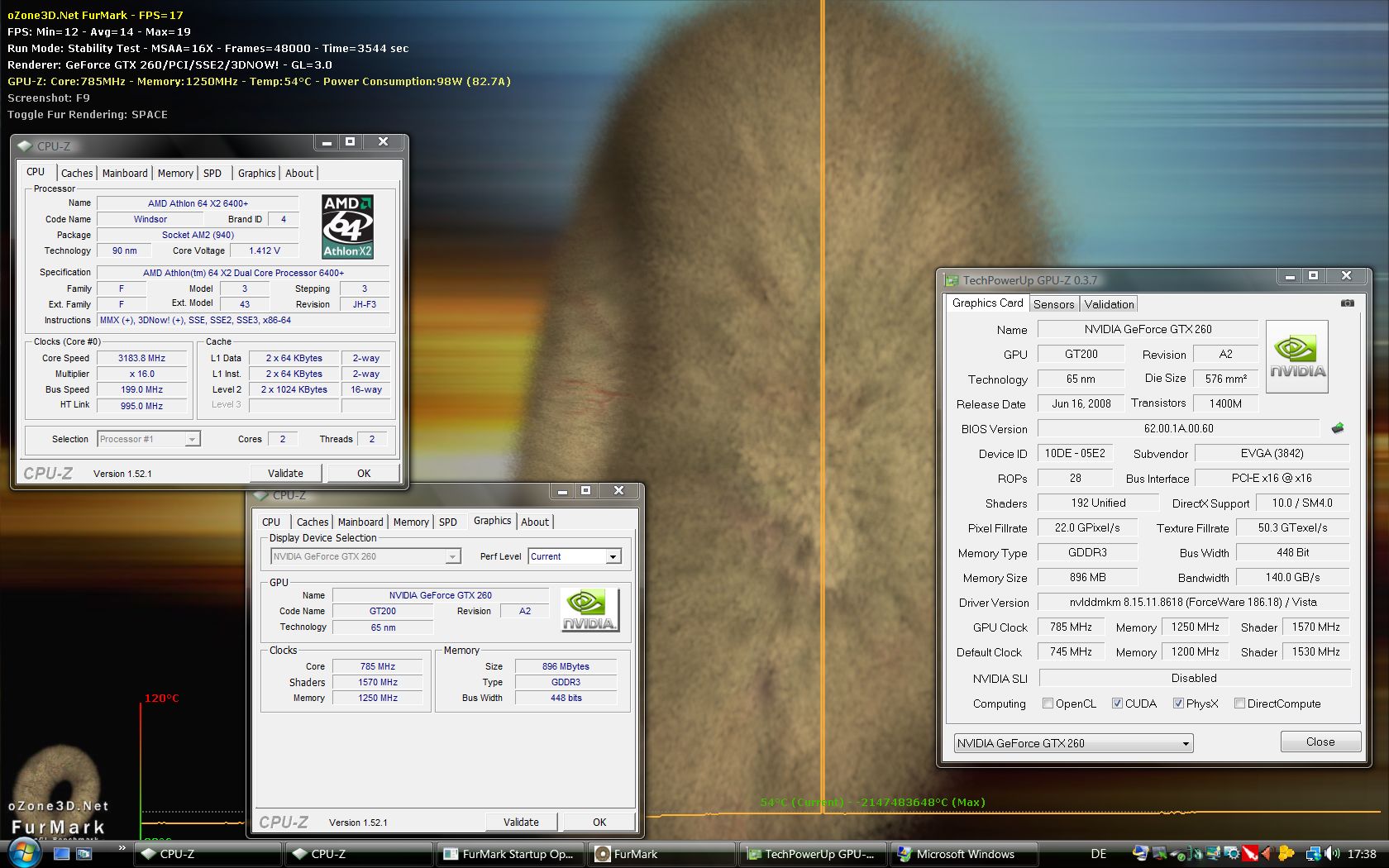Switch to CPU tab in lower CPU-Z window
Screen dimensions: 1389x868
[271, 522]
